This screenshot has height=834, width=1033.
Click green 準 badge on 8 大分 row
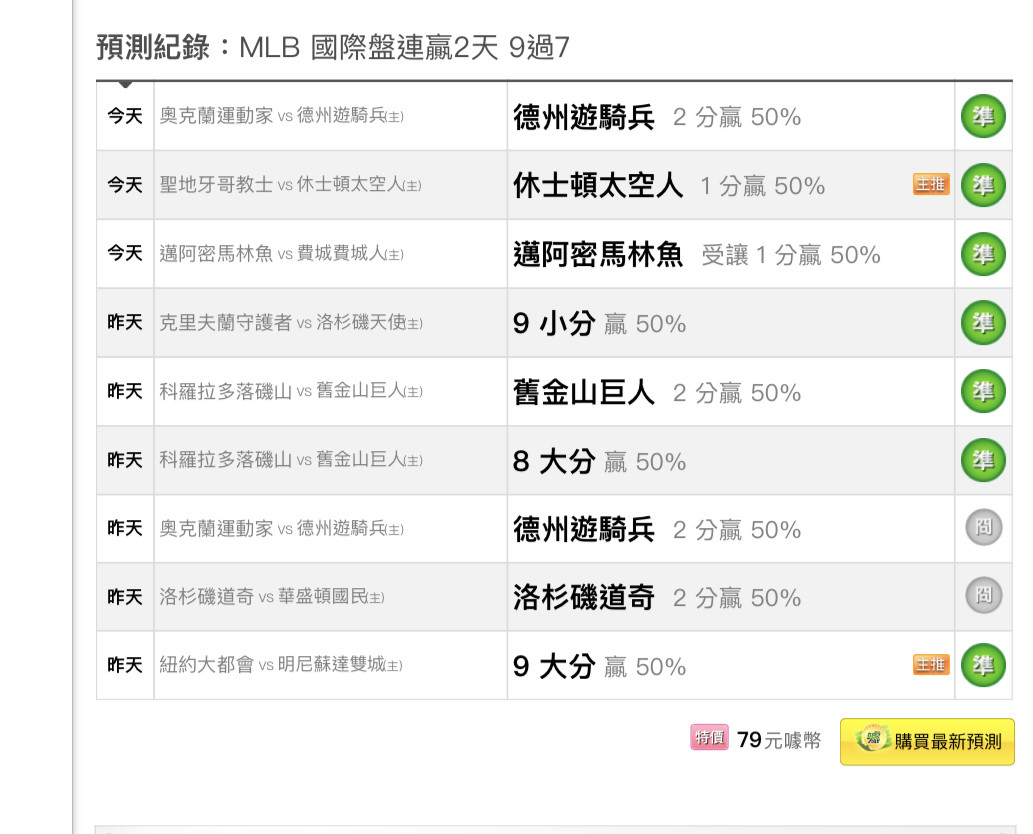[x=983, y=460]
